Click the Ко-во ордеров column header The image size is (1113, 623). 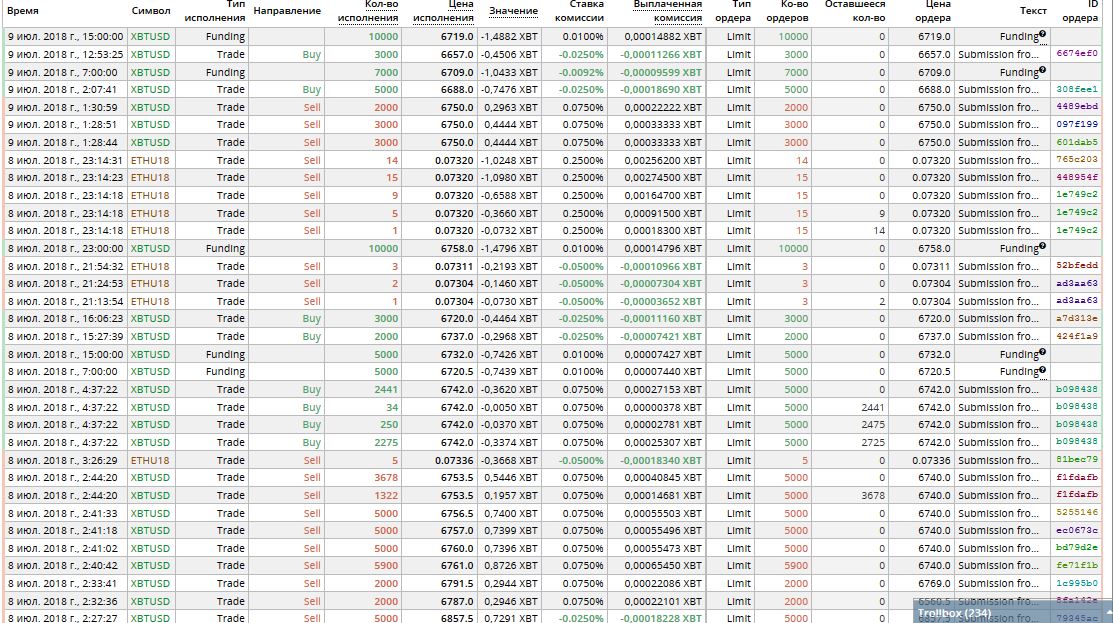(787, 11)
